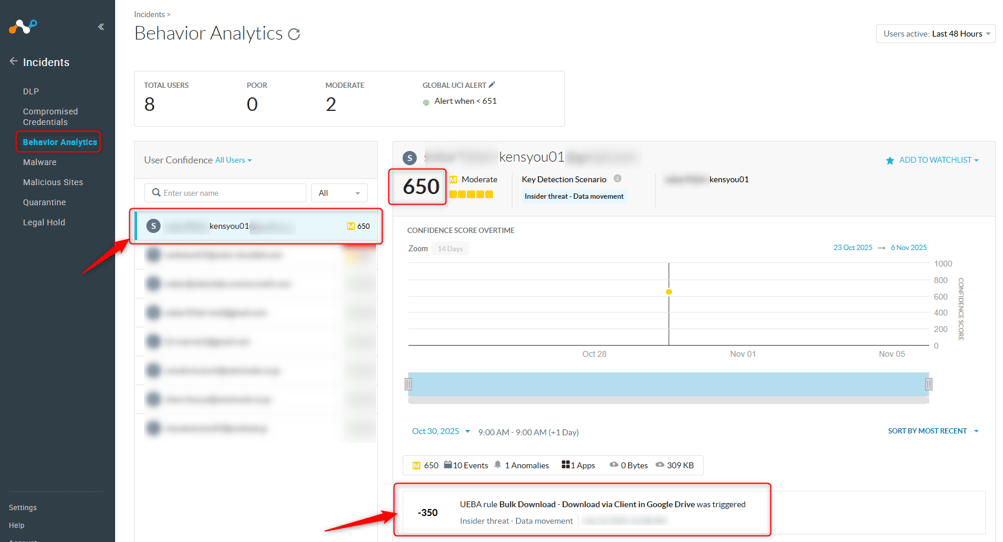
Task: Collapse the left sidebar with double-chevron icon
Action: click(x=101, y=27)
